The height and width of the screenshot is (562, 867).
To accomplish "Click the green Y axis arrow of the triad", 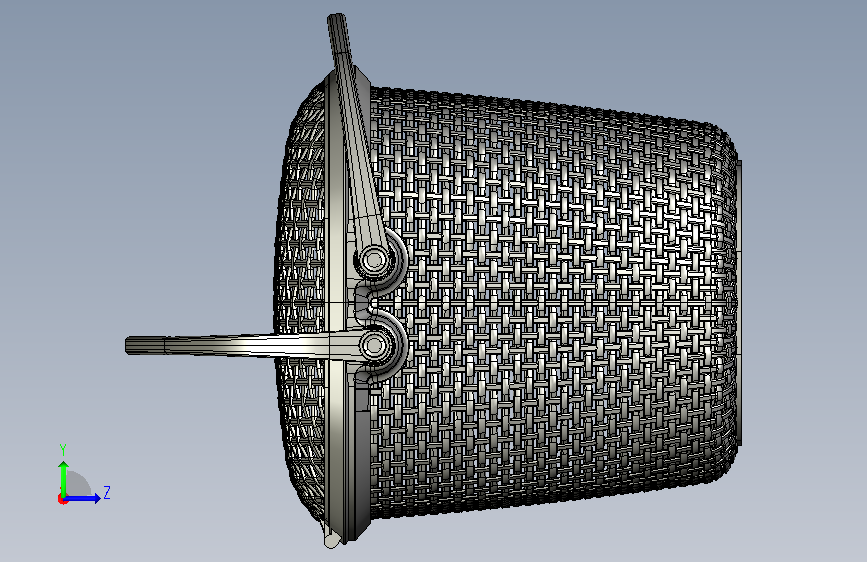I will point(63,478).
